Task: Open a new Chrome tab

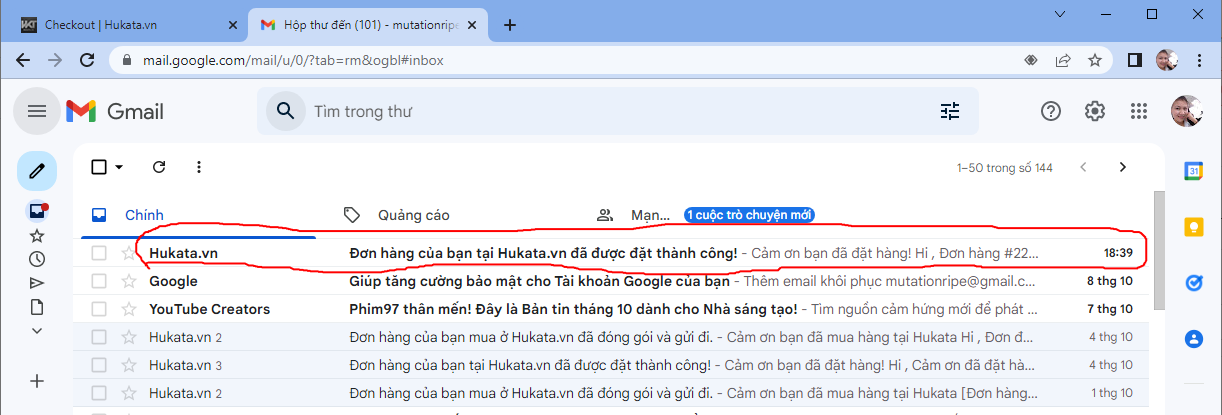Action: click(x=510, y=24)
